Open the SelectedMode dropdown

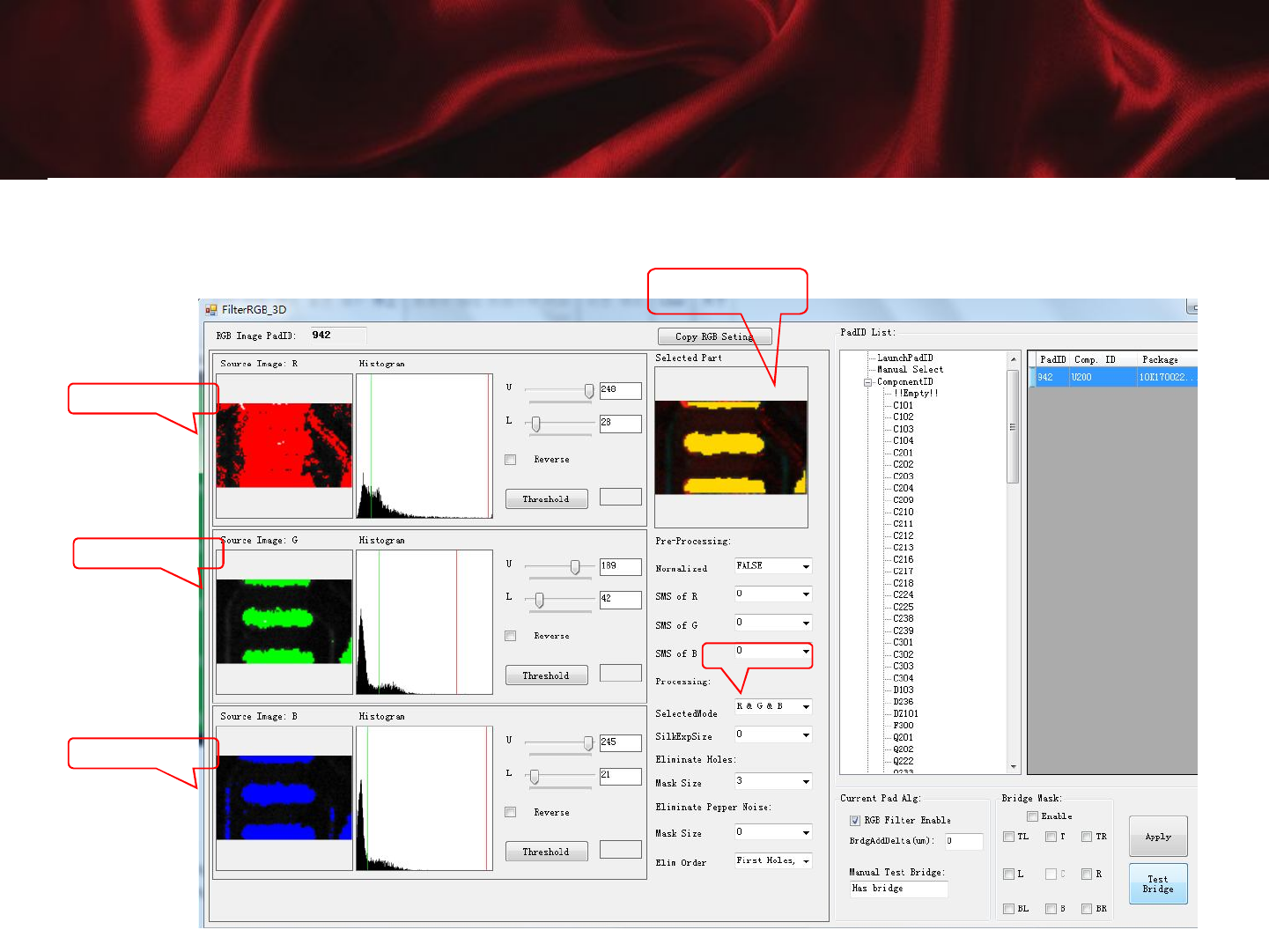[x=773, y=706]
